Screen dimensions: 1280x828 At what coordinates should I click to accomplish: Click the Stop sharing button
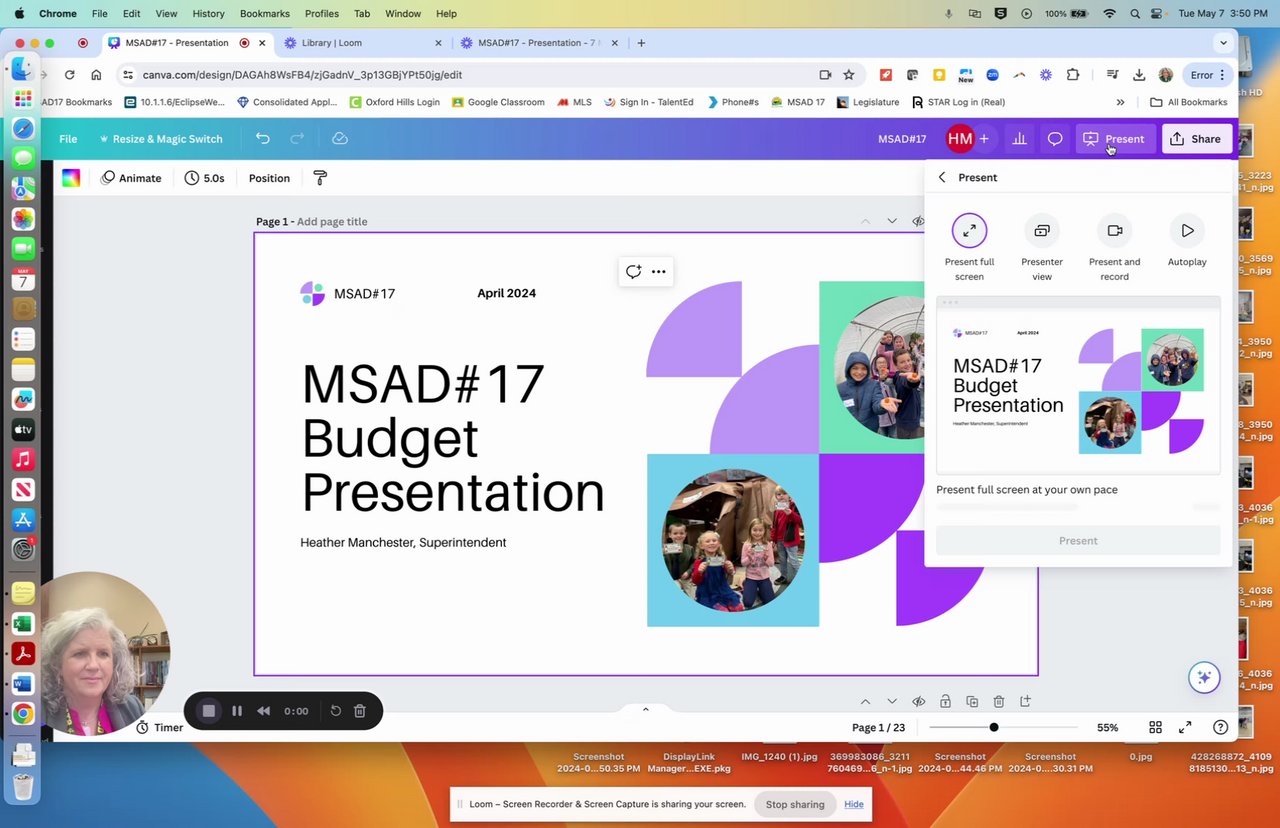795,804
